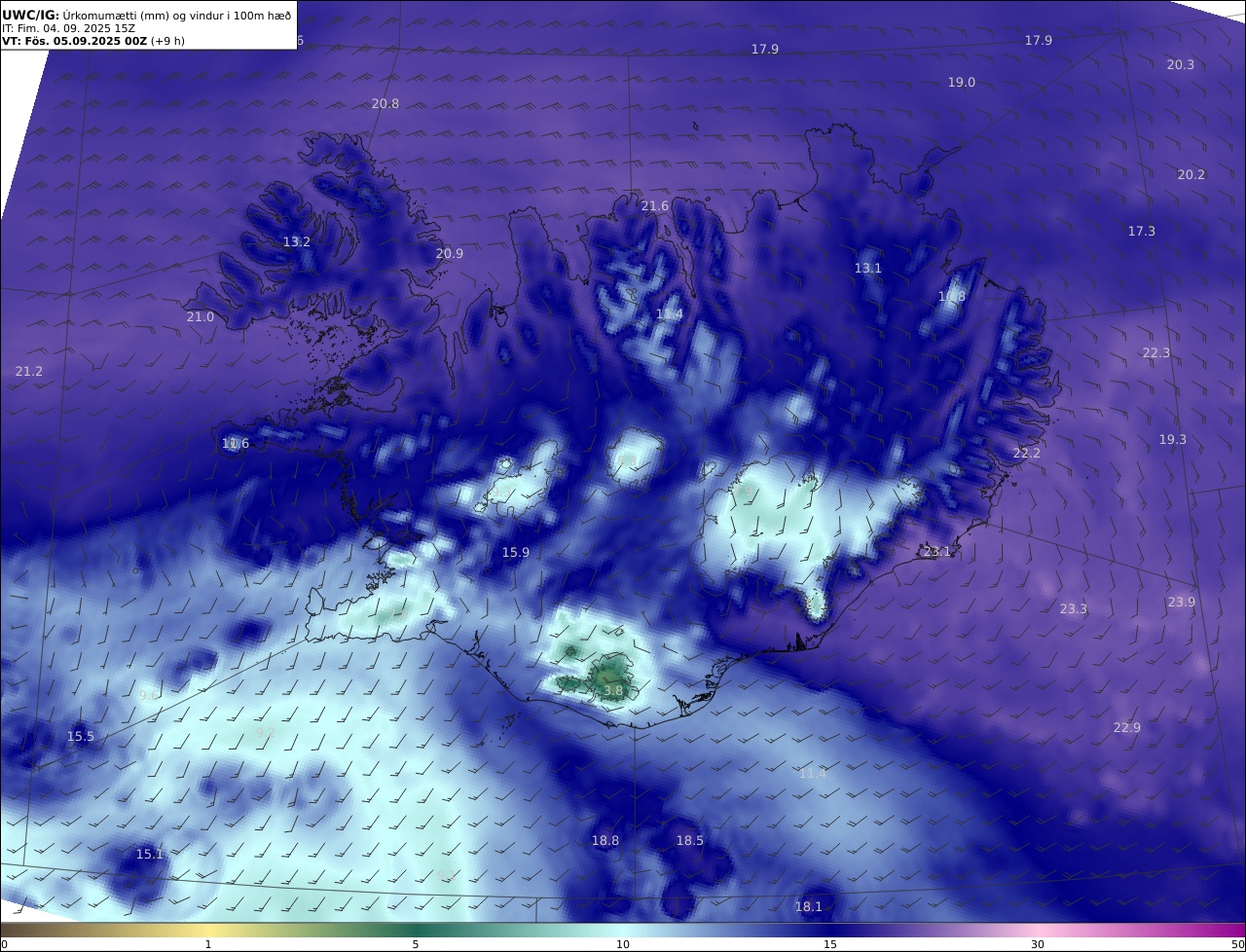The height and width of the screenshot is (952, 1246).
Task: Click the valid time line 'VT: Fös. 05.09.2025 00Z'
Action: (74, 41)
